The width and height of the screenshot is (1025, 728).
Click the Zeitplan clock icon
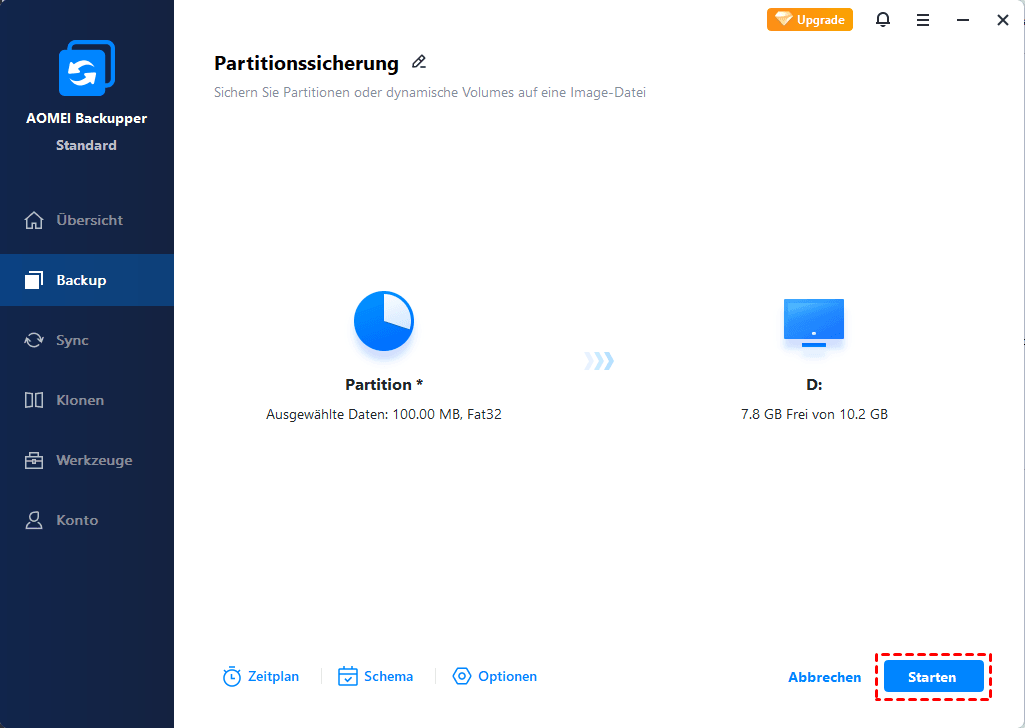231,676
